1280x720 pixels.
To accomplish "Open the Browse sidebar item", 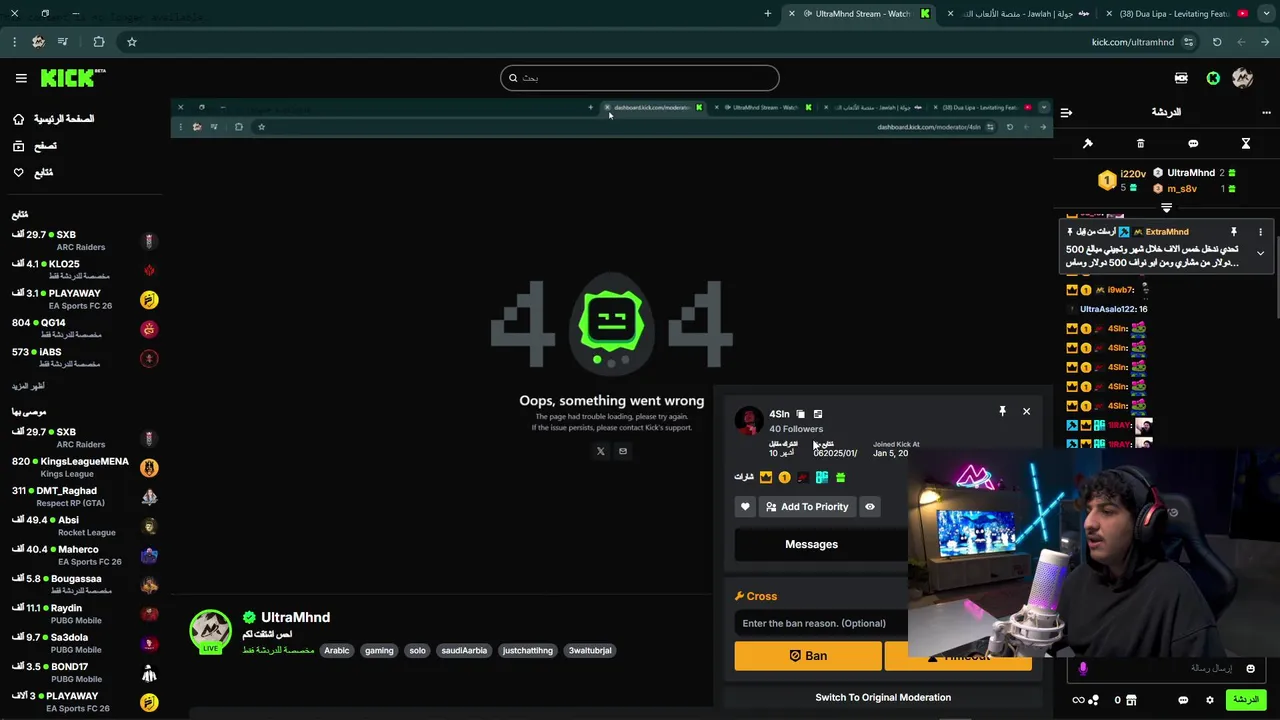I will [35, 146].
